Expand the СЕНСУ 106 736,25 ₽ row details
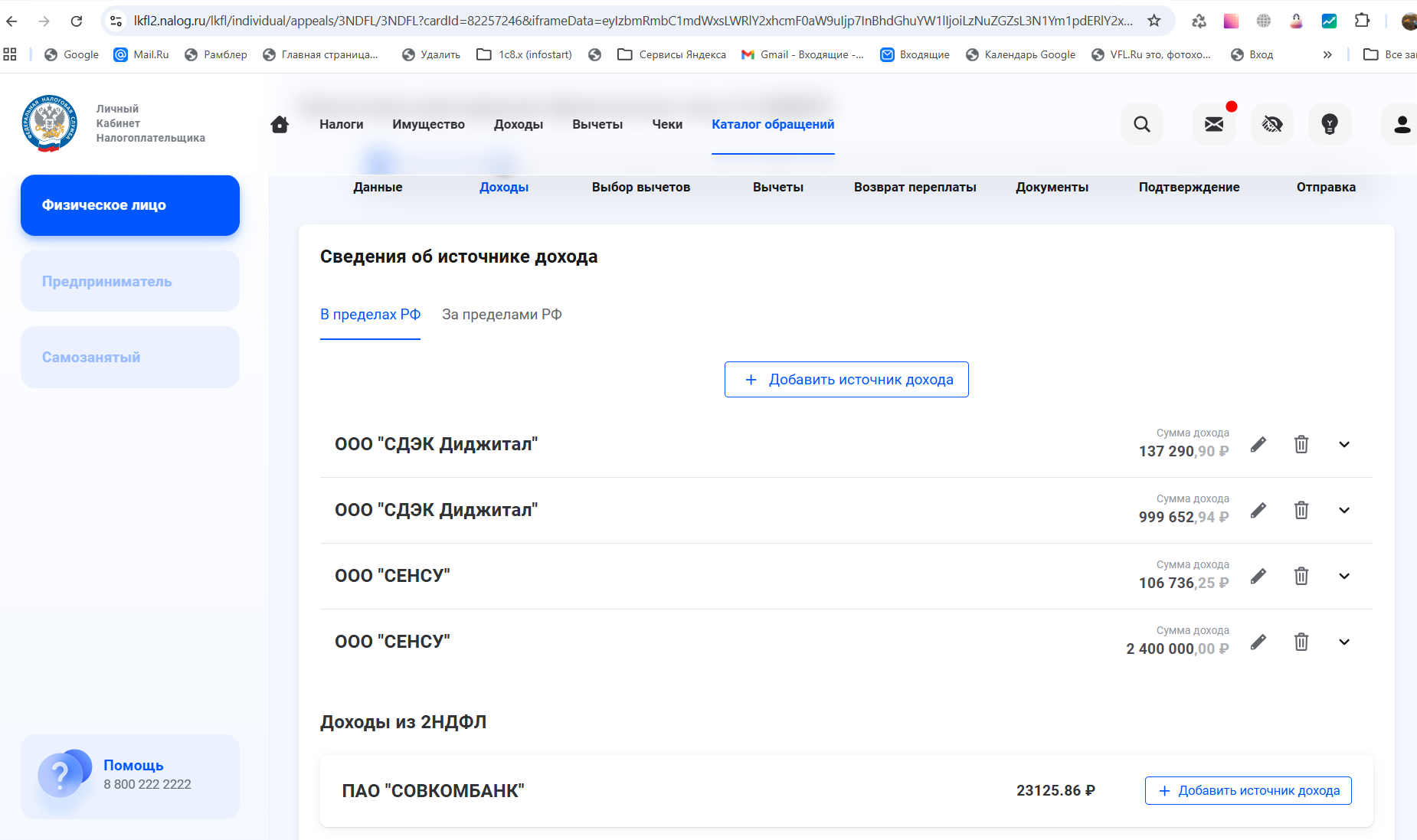Viewport: 1417px width, 840px height. click(x=1344, y=576)
